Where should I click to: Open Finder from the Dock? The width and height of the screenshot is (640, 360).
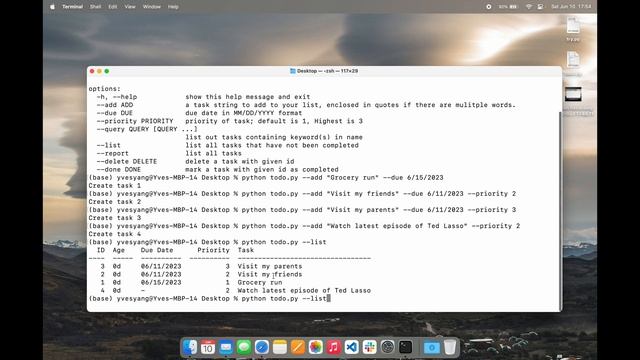190,347
